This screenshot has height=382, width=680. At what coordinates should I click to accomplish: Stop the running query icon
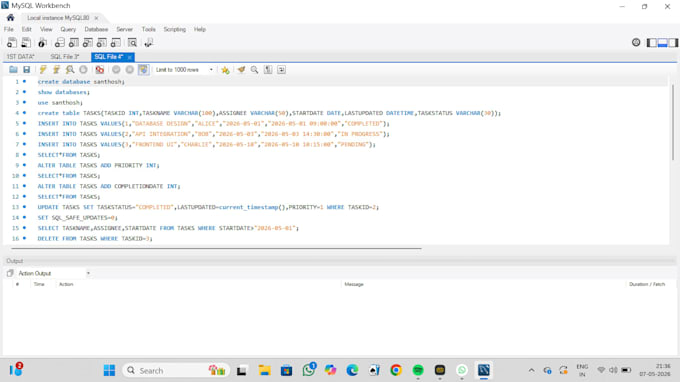click(x=83, y=69)
